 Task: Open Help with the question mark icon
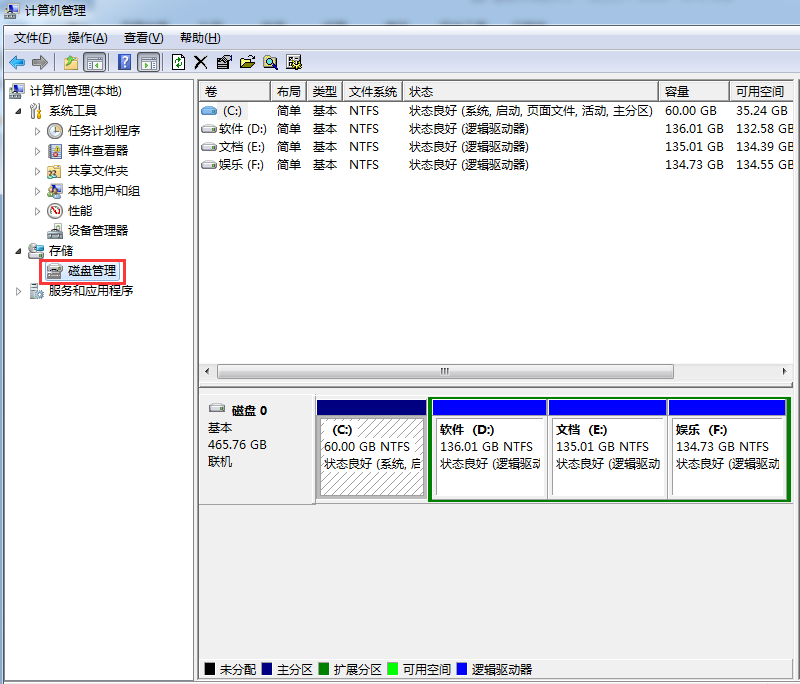[124, 62]
